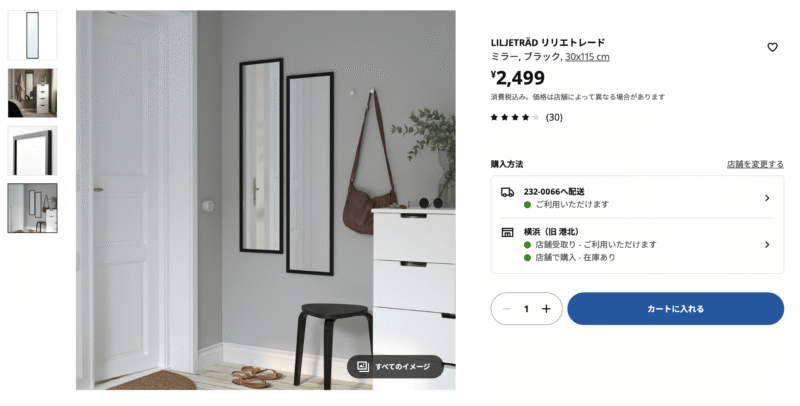Decrease quantity with the minus icon
The width and height of the screenshot is (800, 406).
pos(507,309)
